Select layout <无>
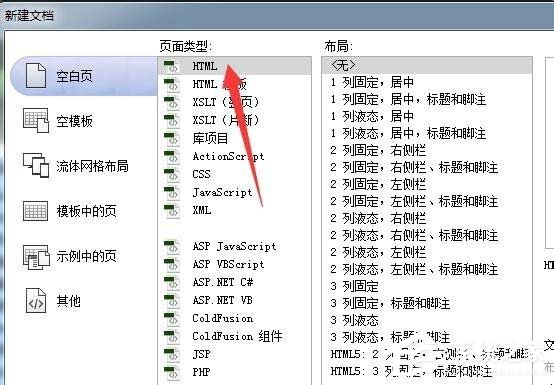This screenshot has height=385, width=554. click(x=427, y=65)
